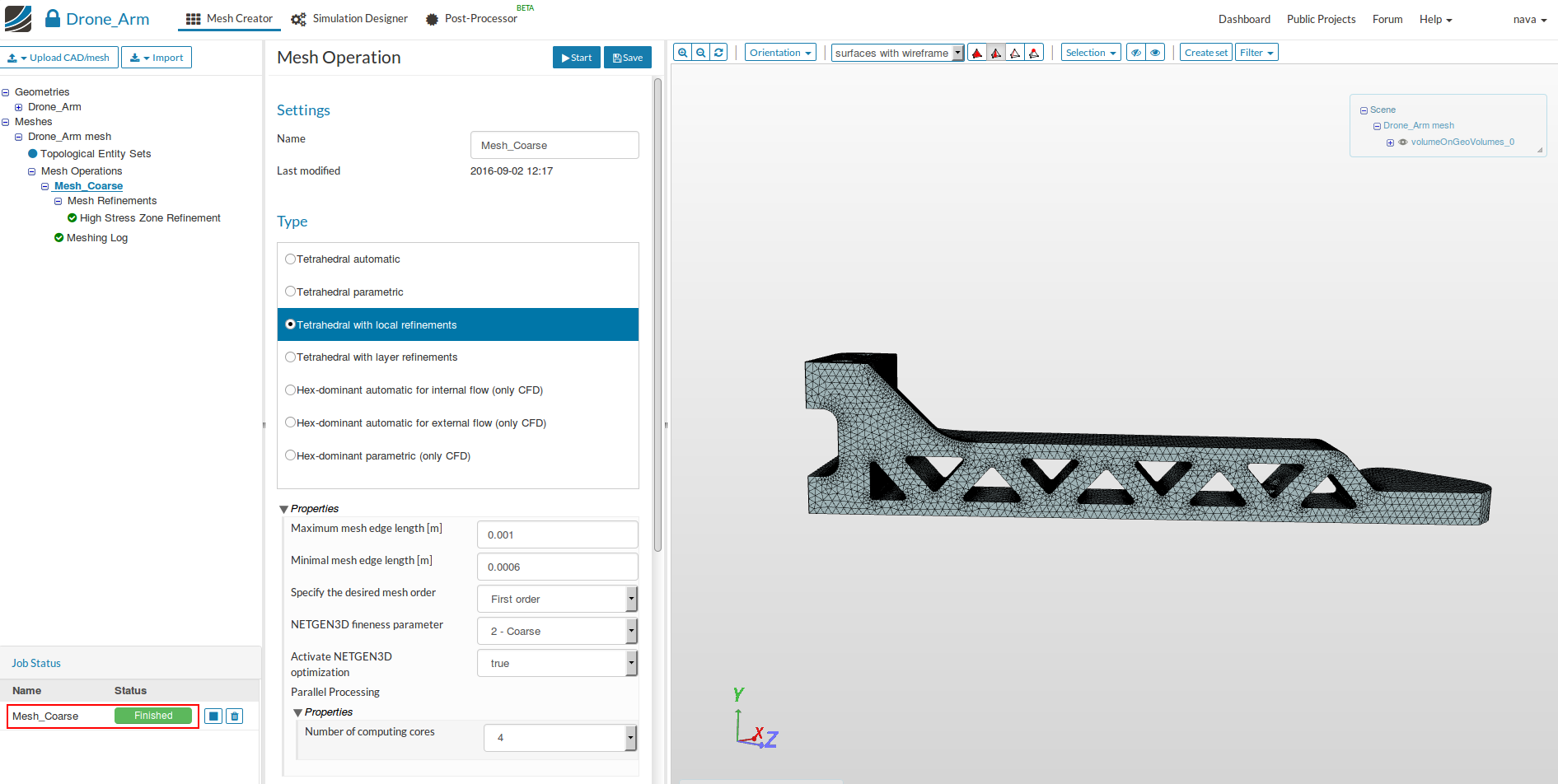The width and height of the screenshot is (1558, 784).
Task: Select the Meshing Log tree item
Action: point(97,238)
